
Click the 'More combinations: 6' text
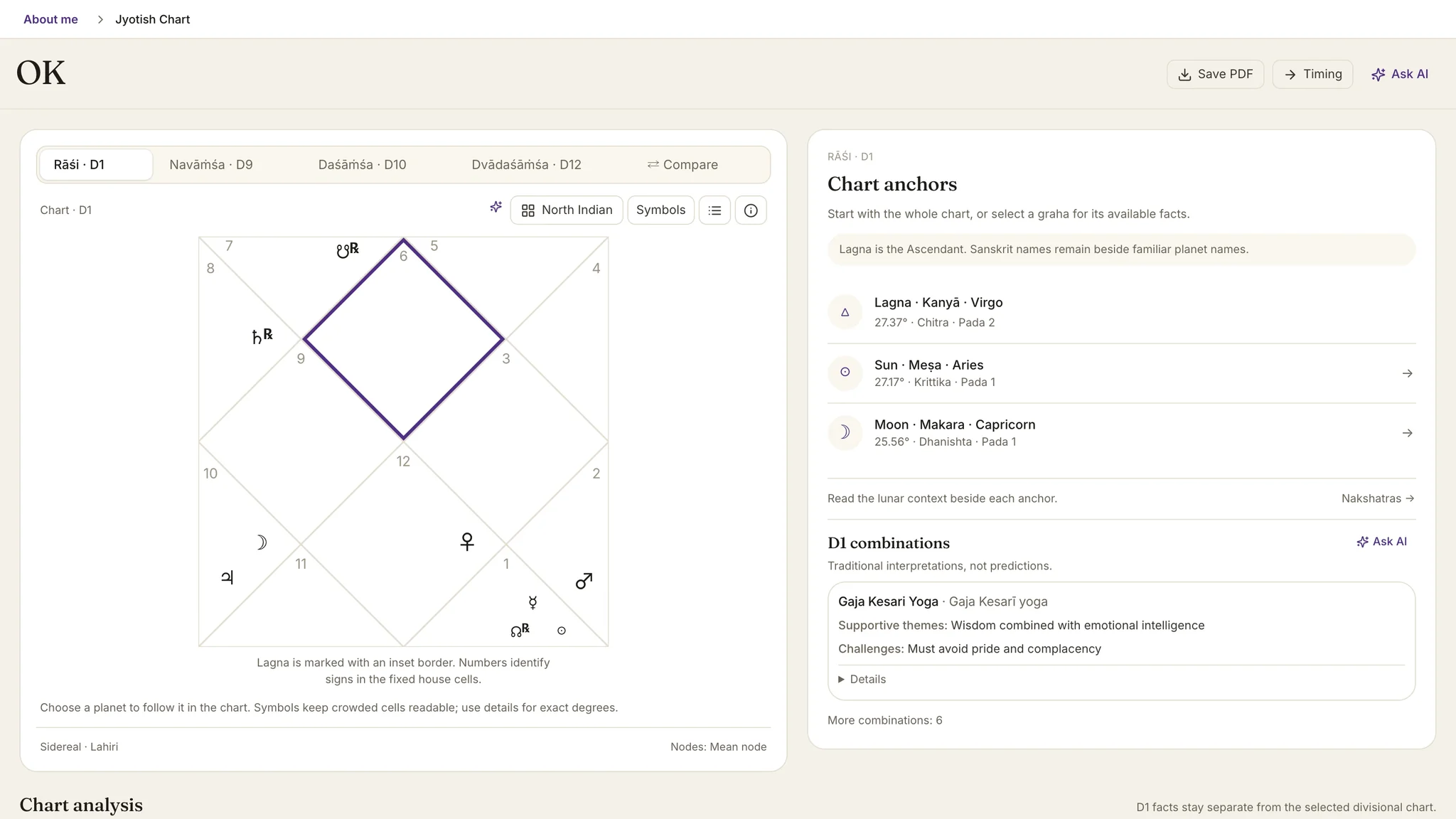884,720
